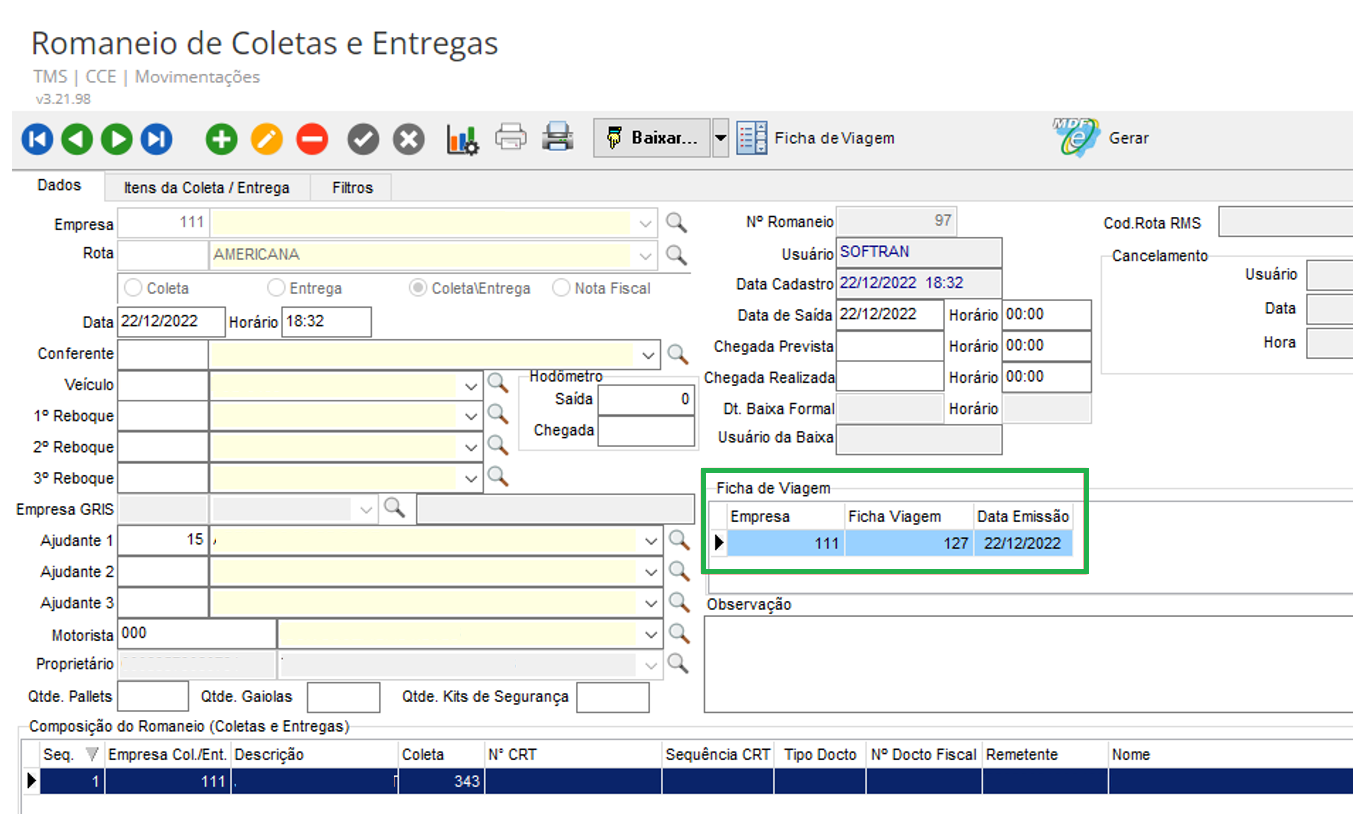The width and height of the screenshot is (1364, 814).
Task: Go to the last record
Action: point(156,139)
